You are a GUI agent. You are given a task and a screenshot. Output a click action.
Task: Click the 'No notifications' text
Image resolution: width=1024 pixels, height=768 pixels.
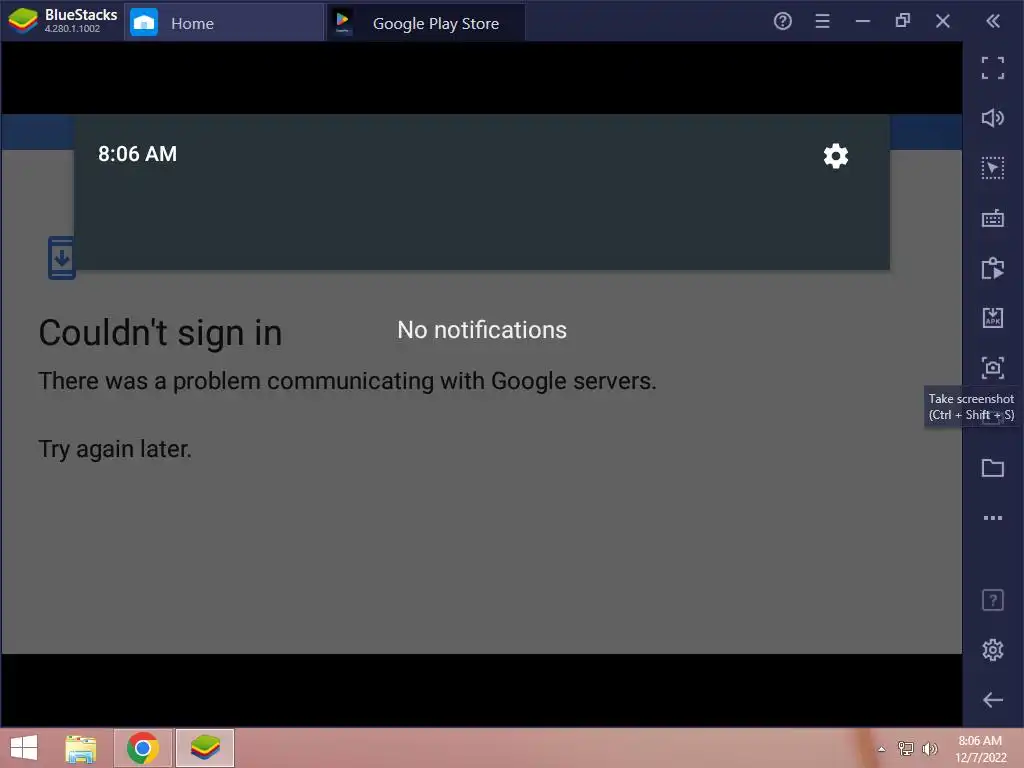pyautogui.click(x=482, y=330)
